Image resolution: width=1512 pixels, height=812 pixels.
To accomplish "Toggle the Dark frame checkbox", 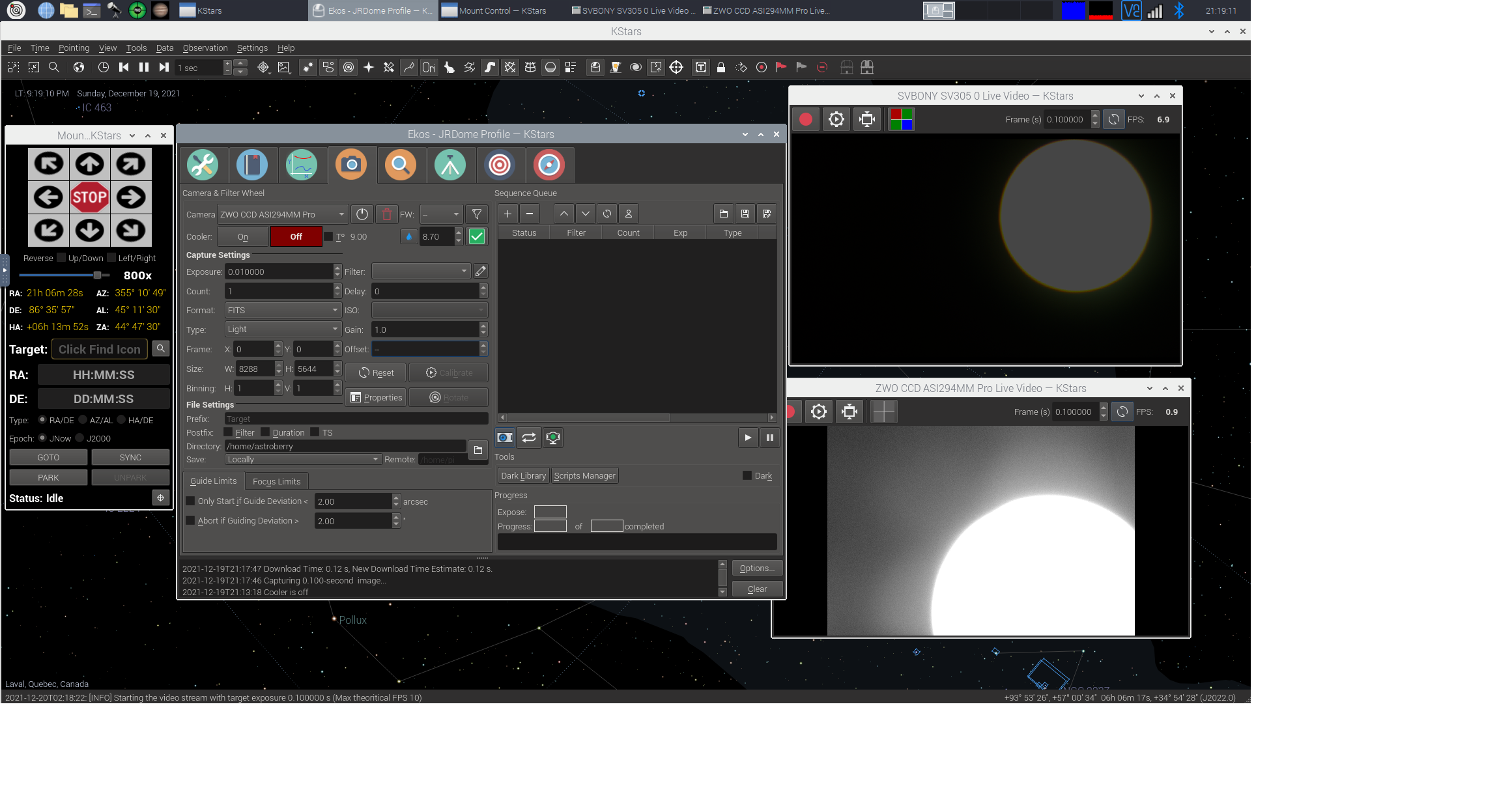I will (x=747, y=475).
